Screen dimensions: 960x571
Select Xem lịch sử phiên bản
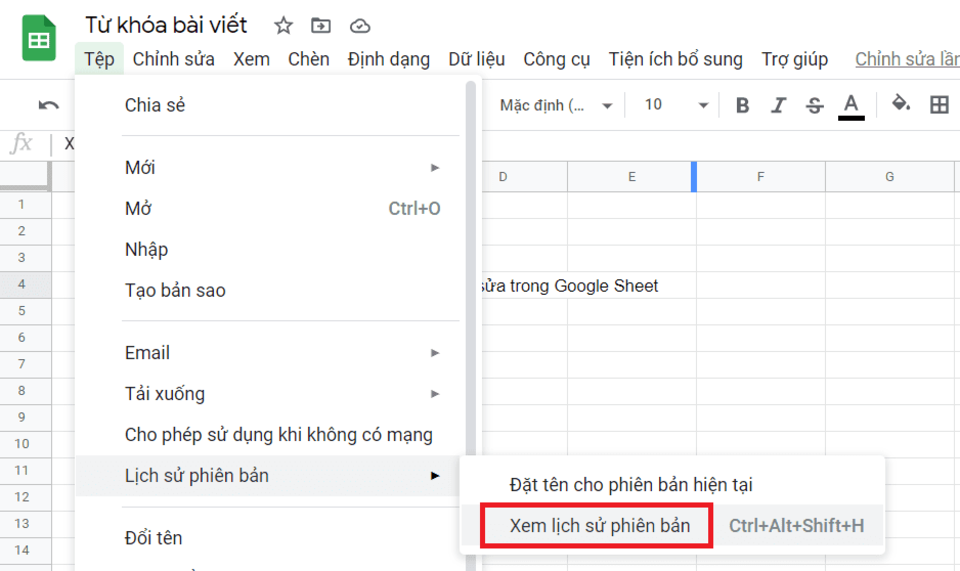click(x=599, y=526)
